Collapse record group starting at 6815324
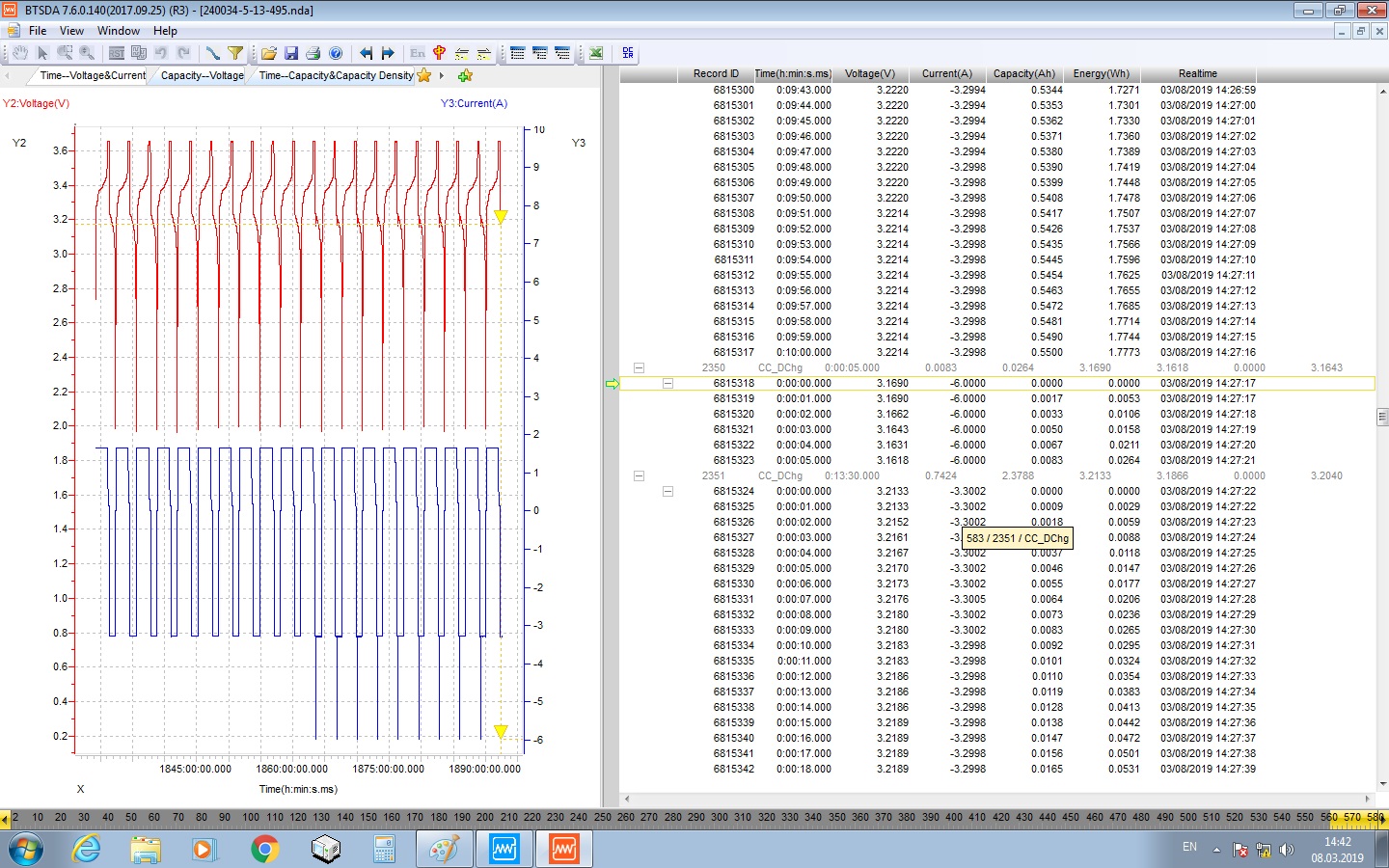The height and width of the screenshot is (868, 1389). point(667,491)
